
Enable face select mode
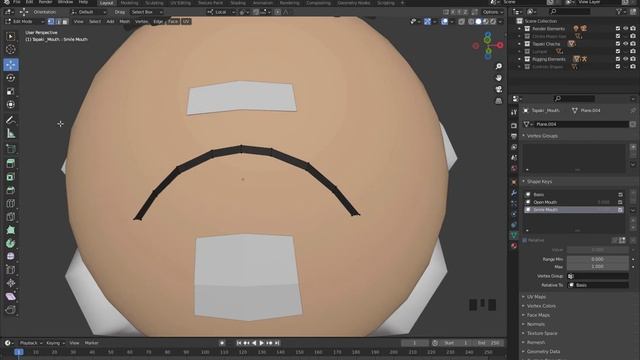pos(65,21)
